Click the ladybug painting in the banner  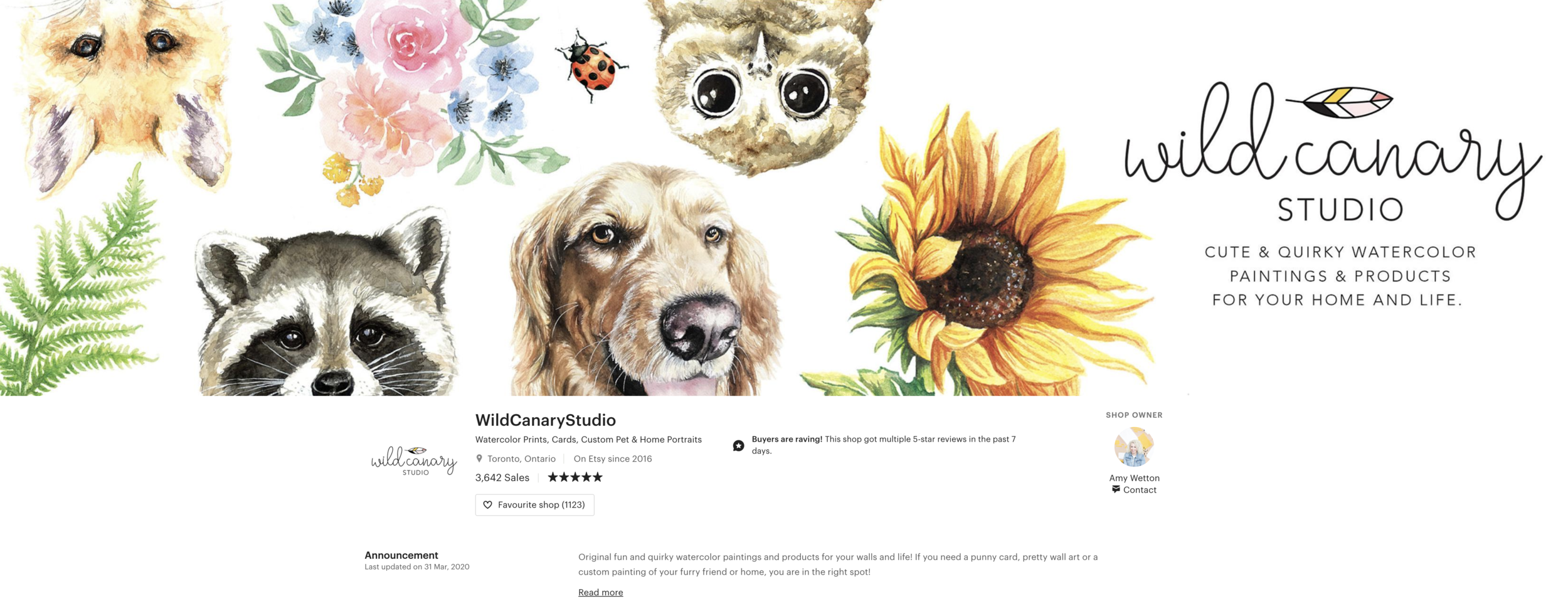590,65
